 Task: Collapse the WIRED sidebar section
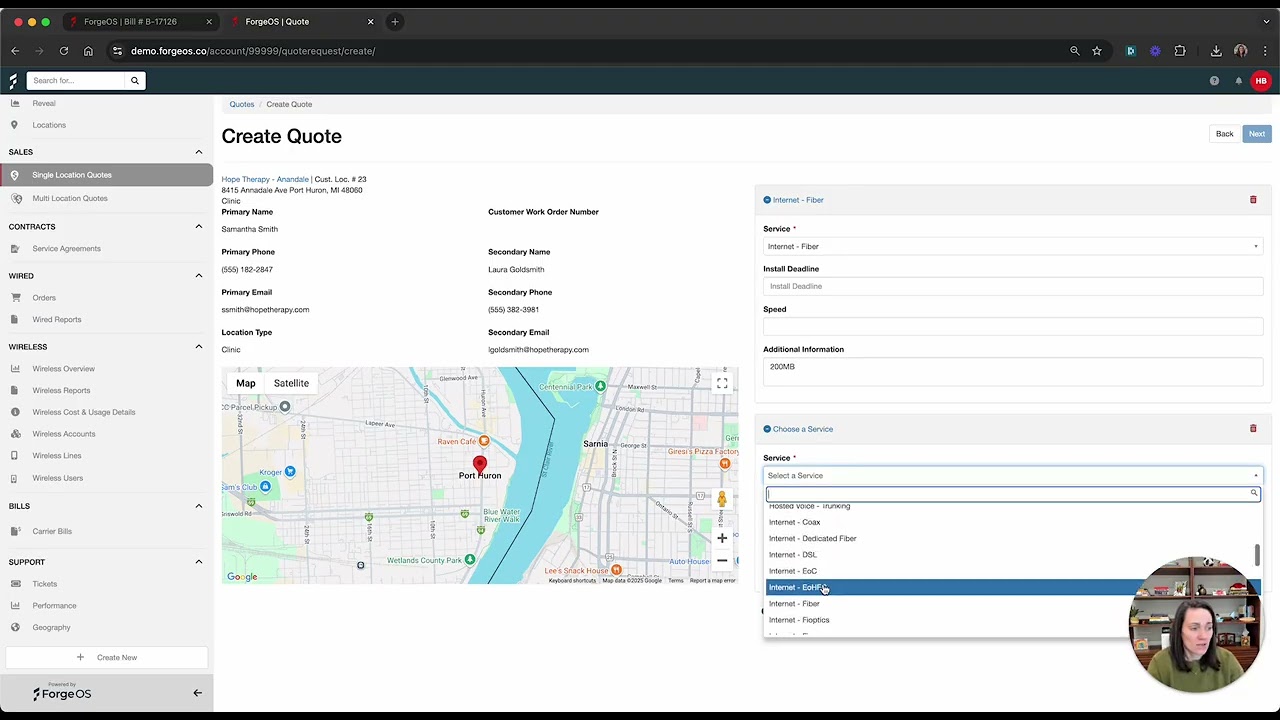[x=199, y=276]
